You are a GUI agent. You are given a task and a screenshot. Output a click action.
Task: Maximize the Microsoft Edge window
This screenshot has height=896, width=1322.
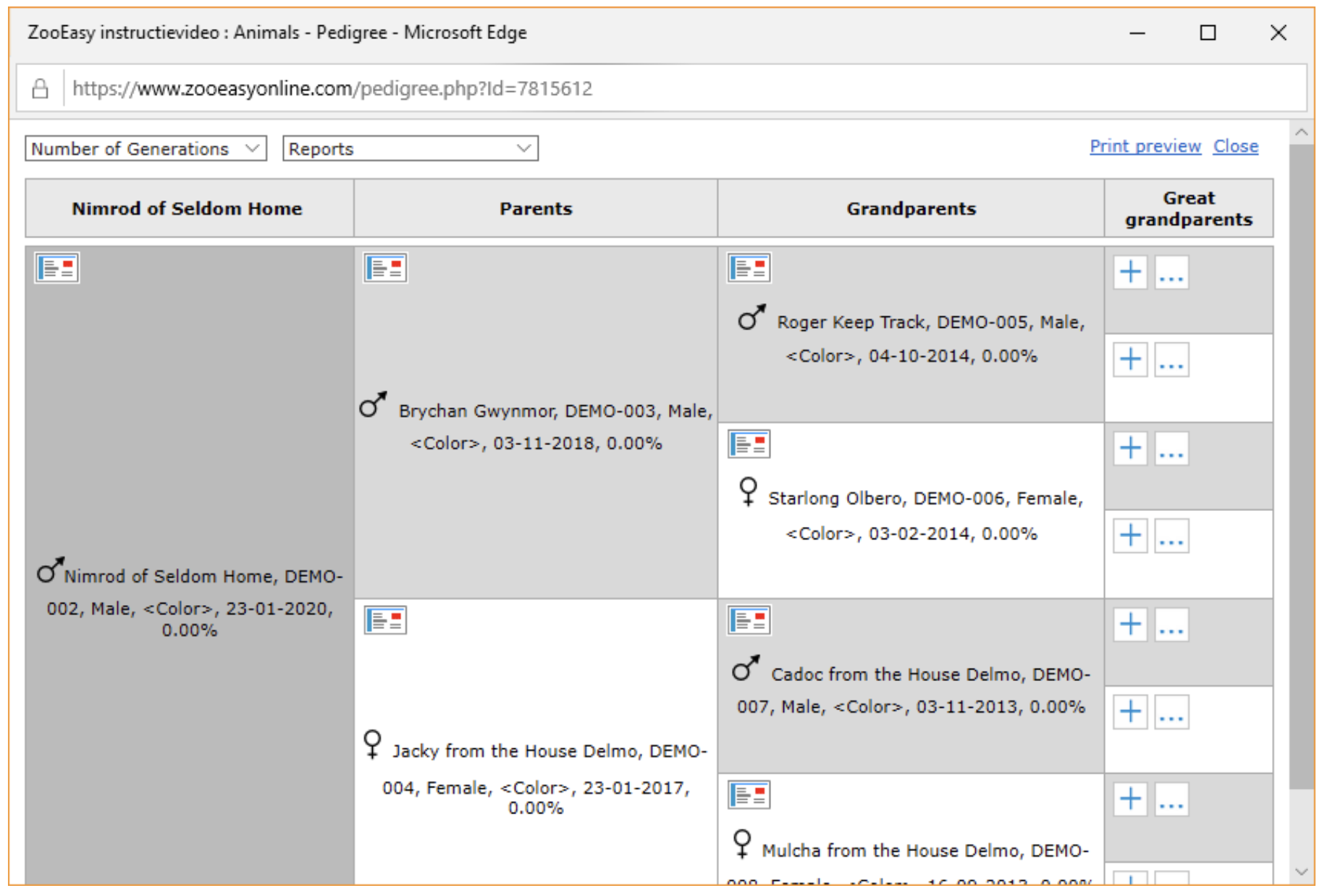point(1208,33)
